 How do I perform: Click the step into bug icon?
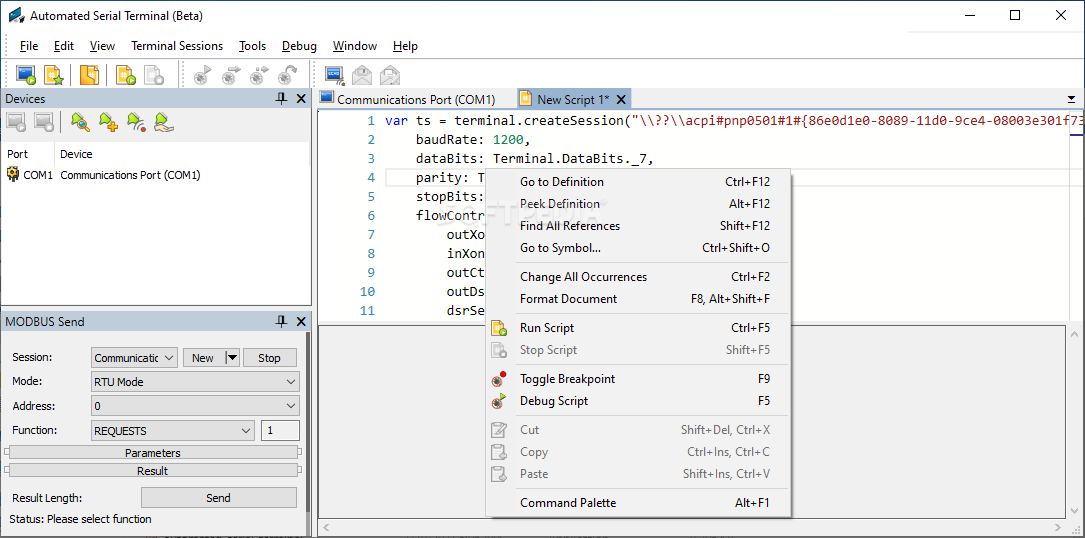click(x=259, y=75)
